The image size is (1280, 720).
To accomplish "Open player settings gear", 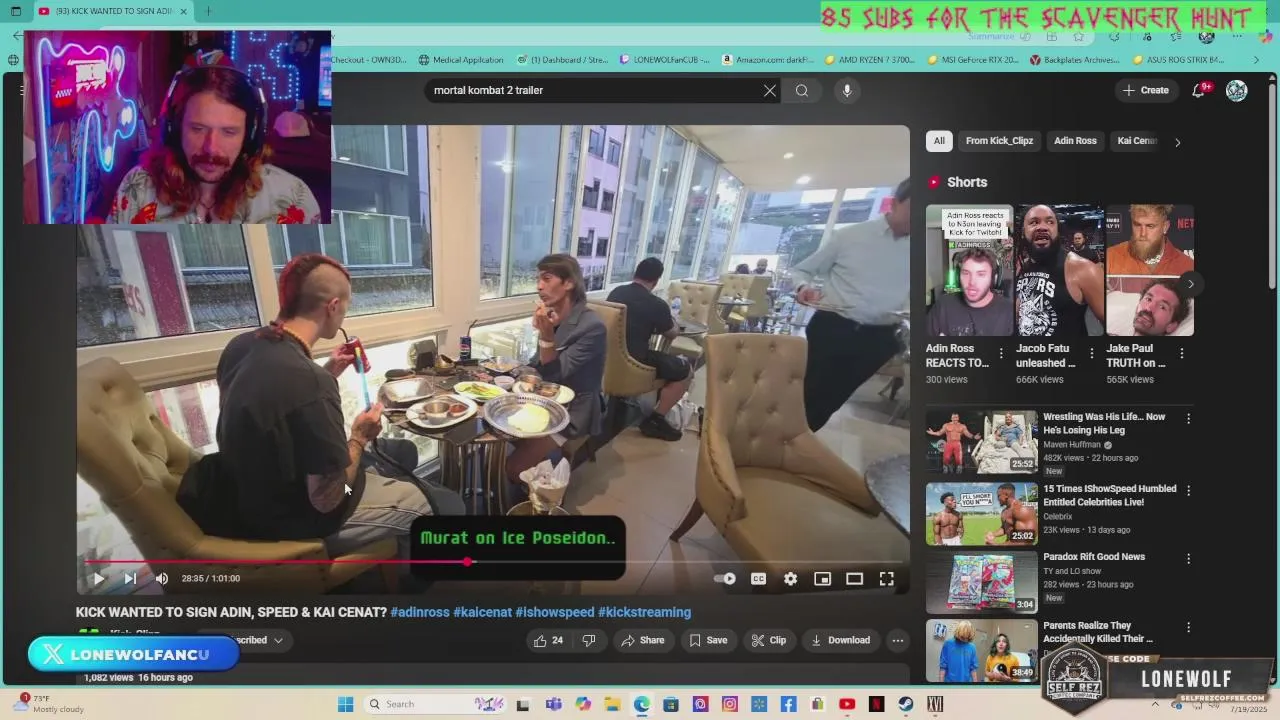I will [790, 578].
